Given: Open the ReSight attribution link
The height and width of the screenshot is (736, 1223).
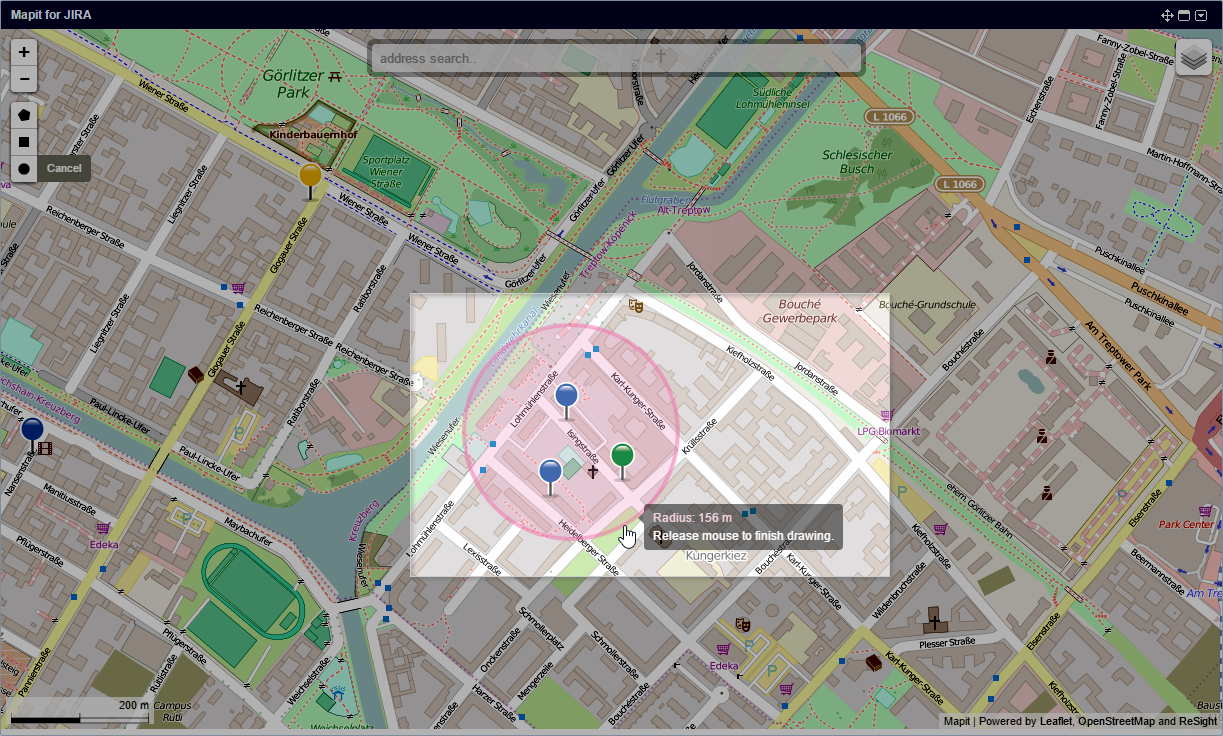Looking at the screenshot, I should pos(1197,721).
